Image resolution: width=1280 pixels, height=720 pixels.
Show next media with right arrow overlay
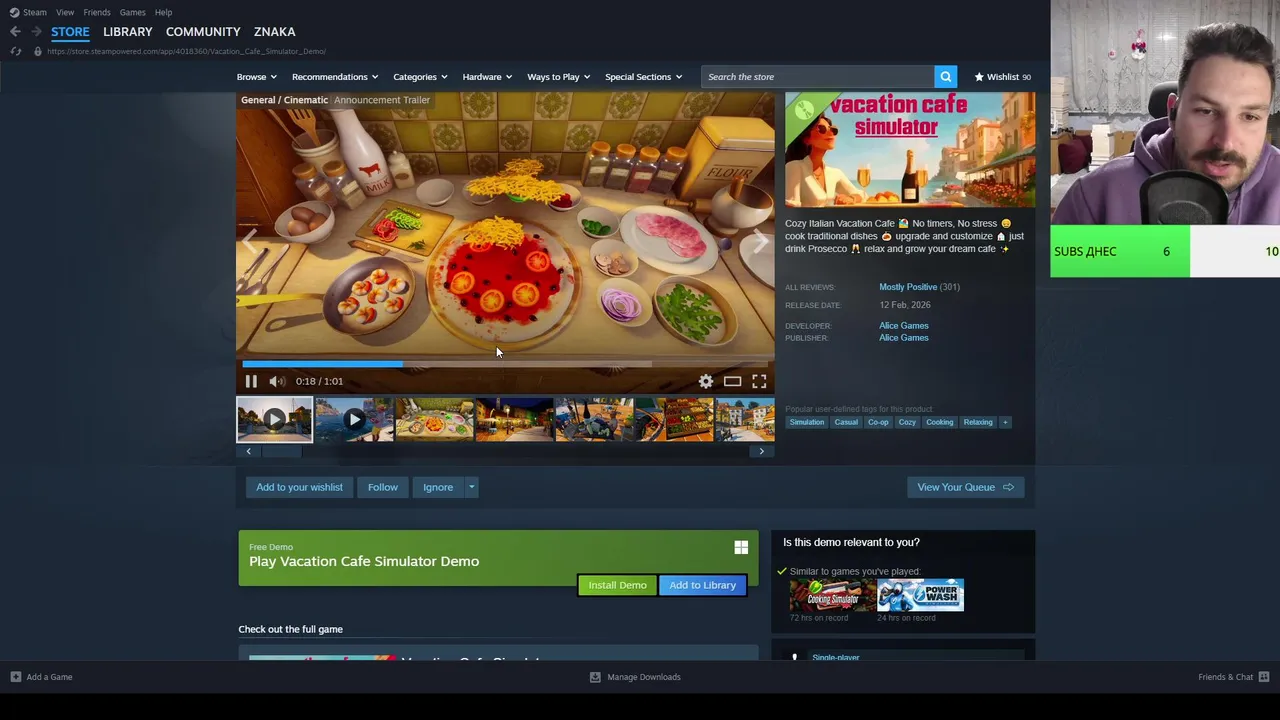[760, 240]
